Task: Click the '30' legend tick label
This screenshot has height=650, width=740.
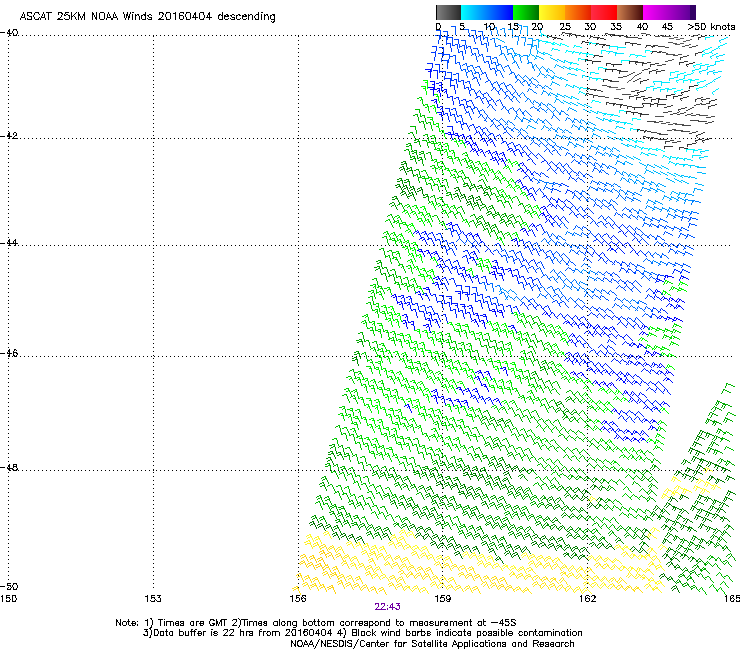Action: tap(590, 26)
